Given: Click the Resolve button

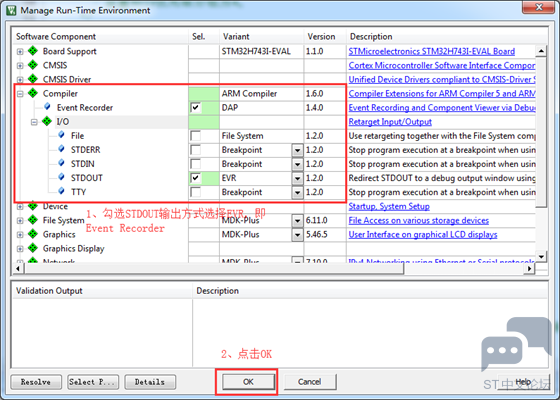Looking at the screenshot, I should (x=36, y=382).
